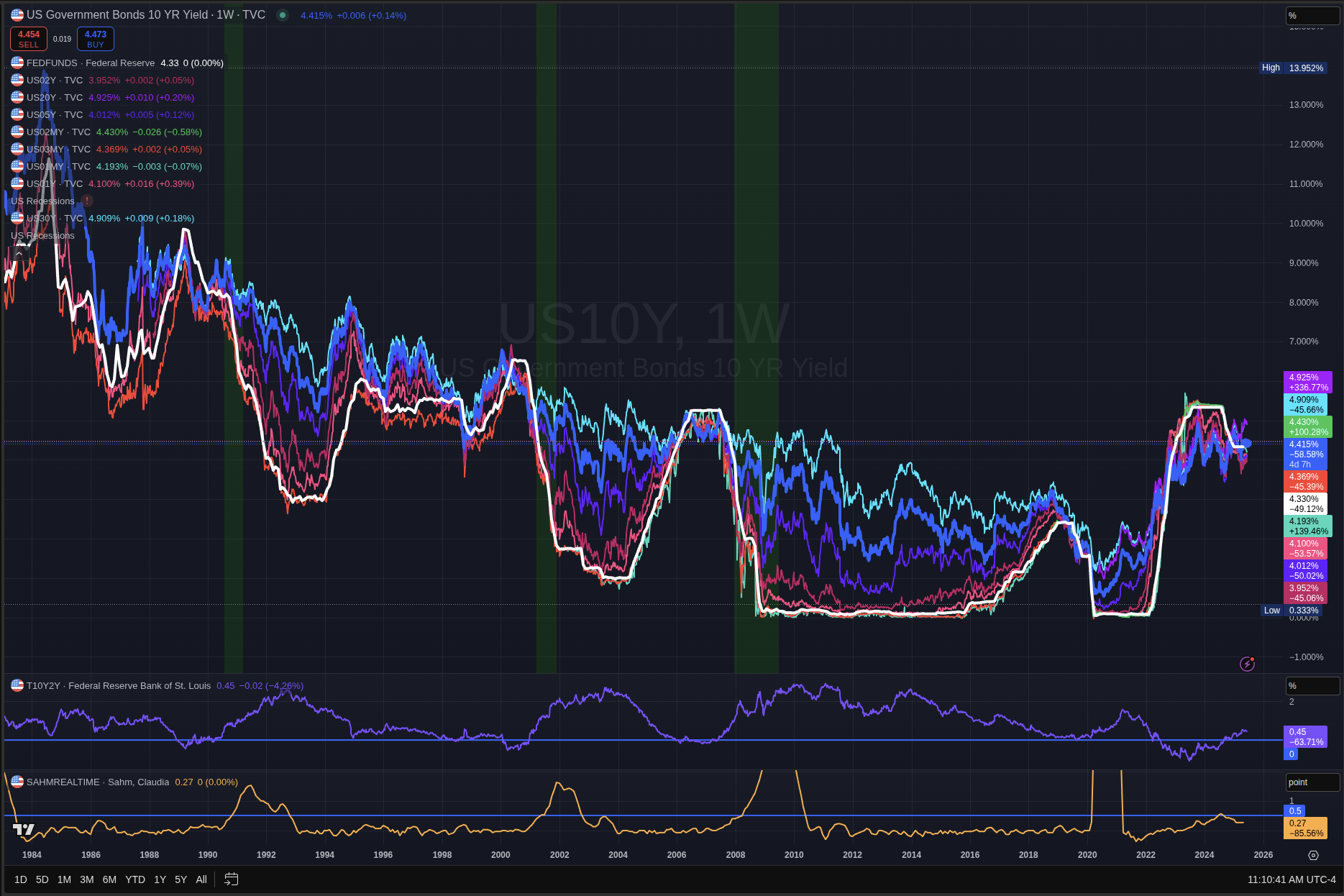Select the US01Y legend row
The width and height of the screenshot is (1344, 896).
pyautogui.click(x=103, y=184)
